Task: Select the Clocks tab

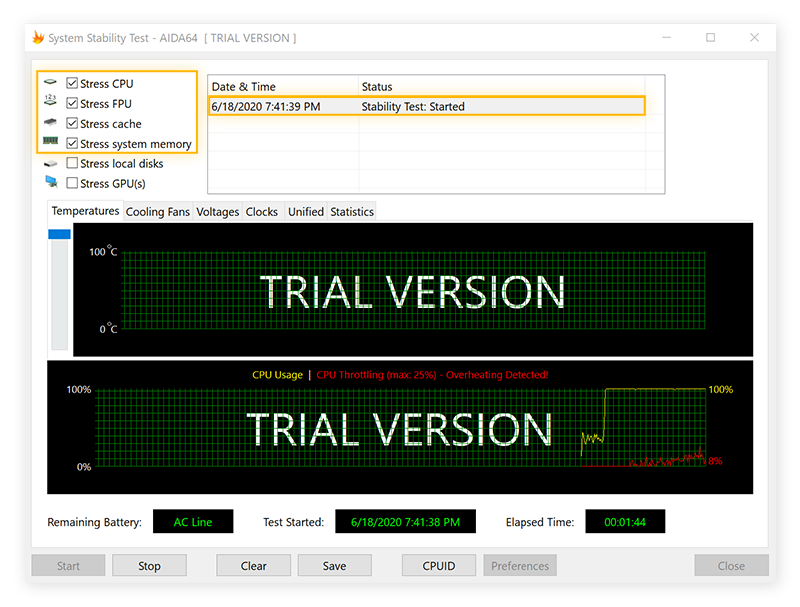Action: pos(261,211)
